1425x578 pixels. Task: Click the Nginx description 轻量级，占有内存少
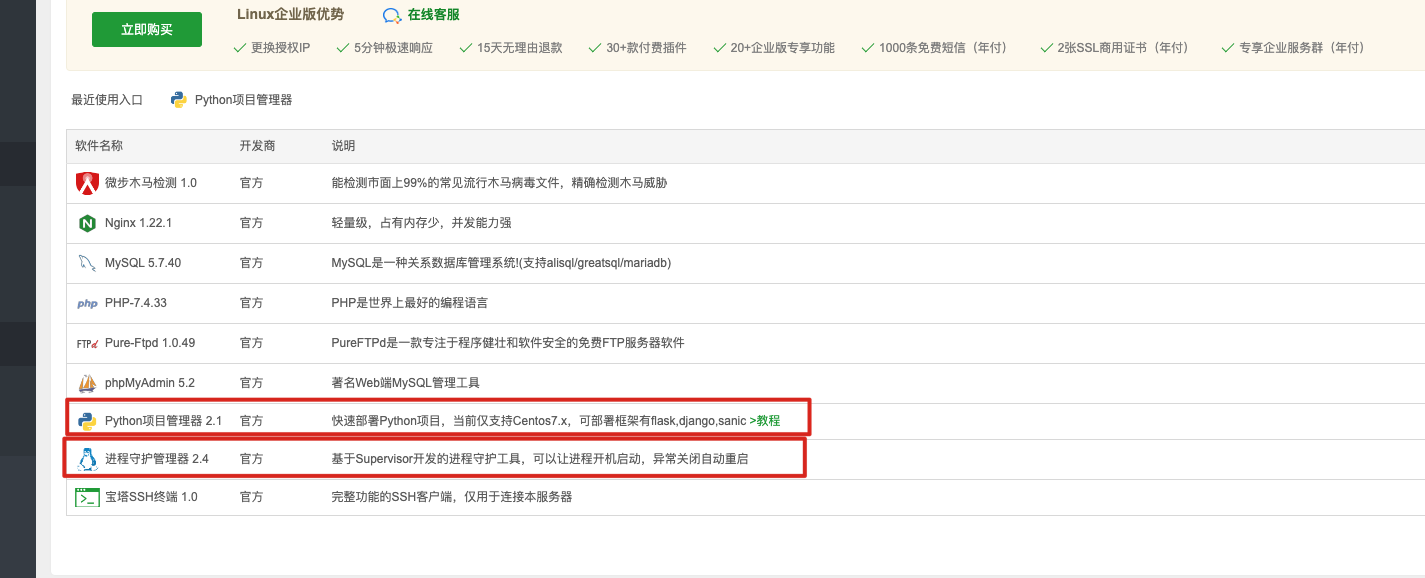tap(421, 223)
